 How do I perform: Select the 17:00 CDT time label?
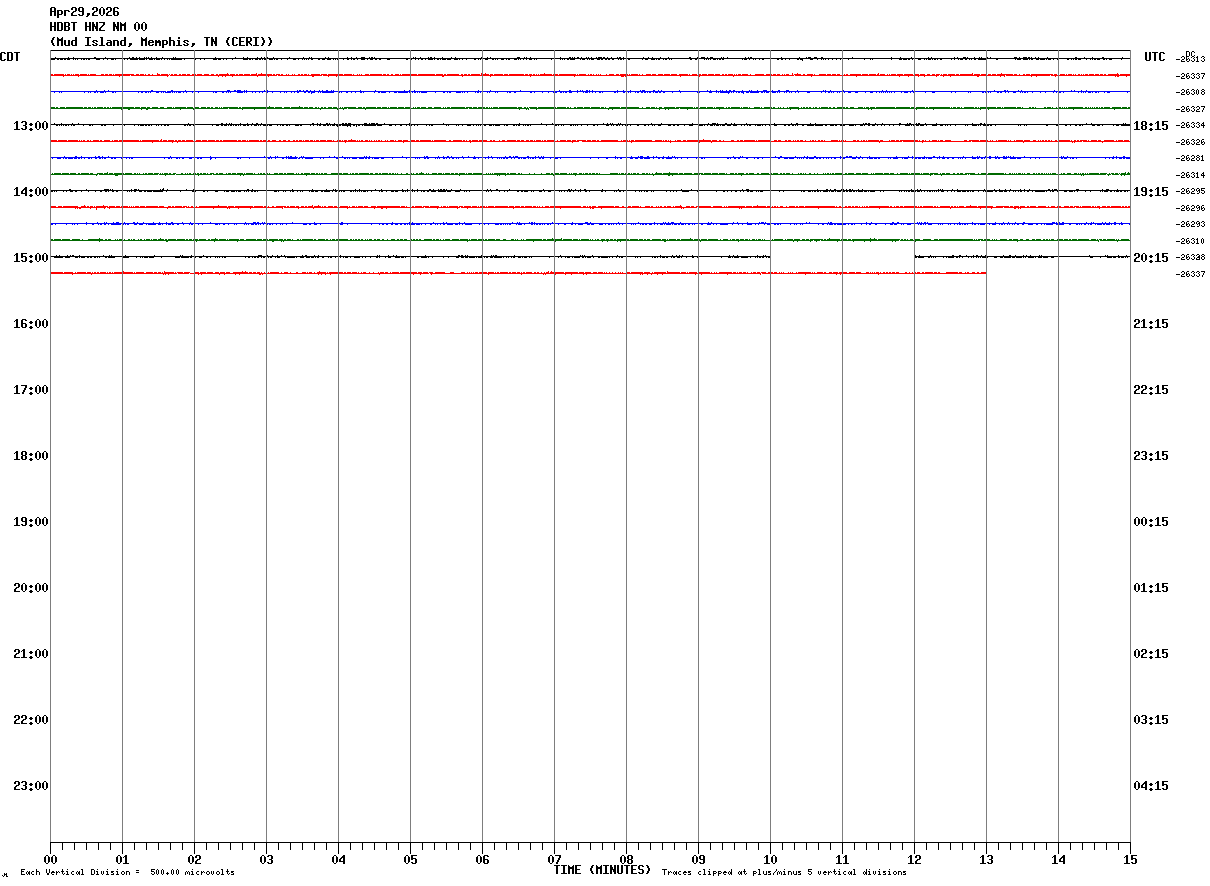31,390
